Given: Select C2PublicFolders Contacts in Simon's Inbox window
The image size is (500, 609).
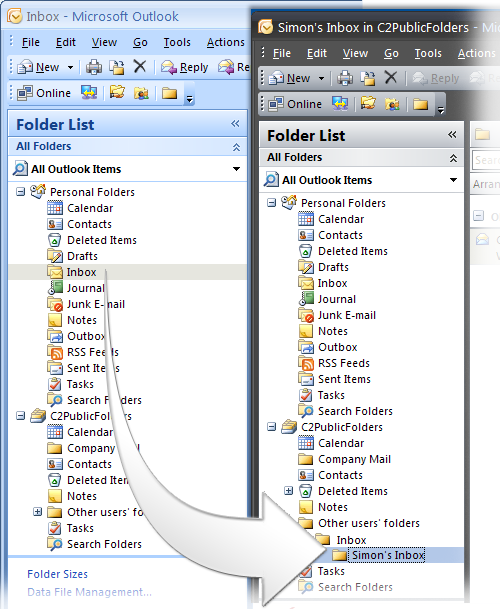Looking at the screenshot, I should tap(330, 475).
